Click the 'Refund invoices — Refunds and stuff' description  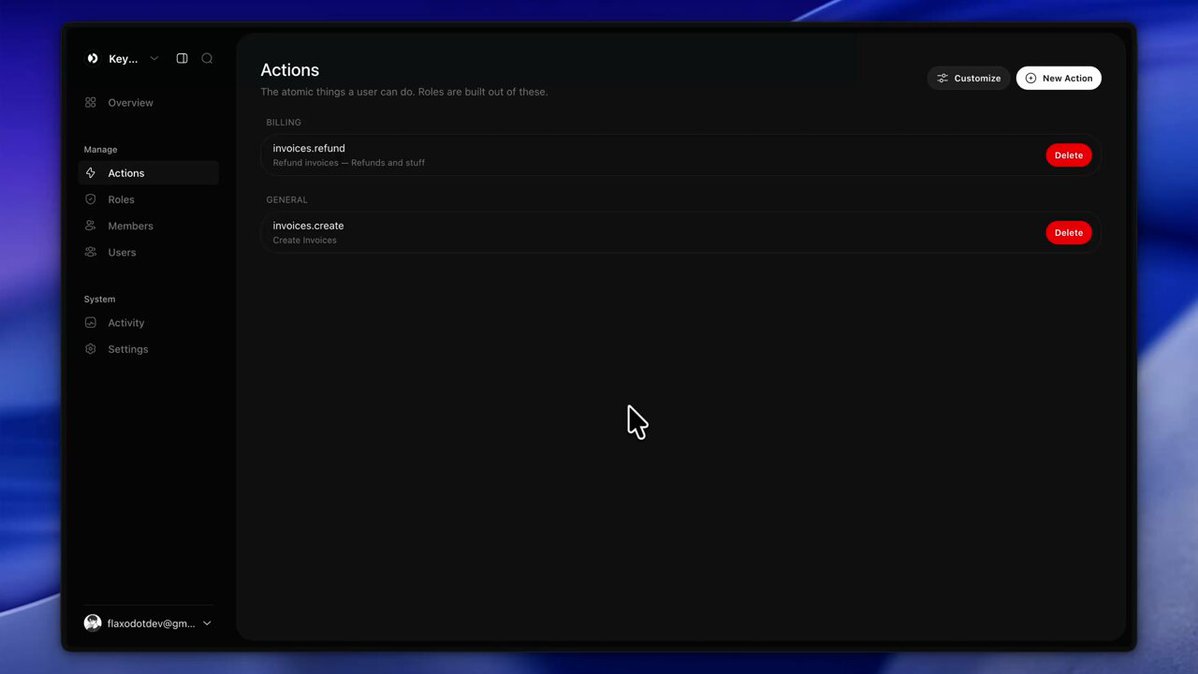coord(348,163)
